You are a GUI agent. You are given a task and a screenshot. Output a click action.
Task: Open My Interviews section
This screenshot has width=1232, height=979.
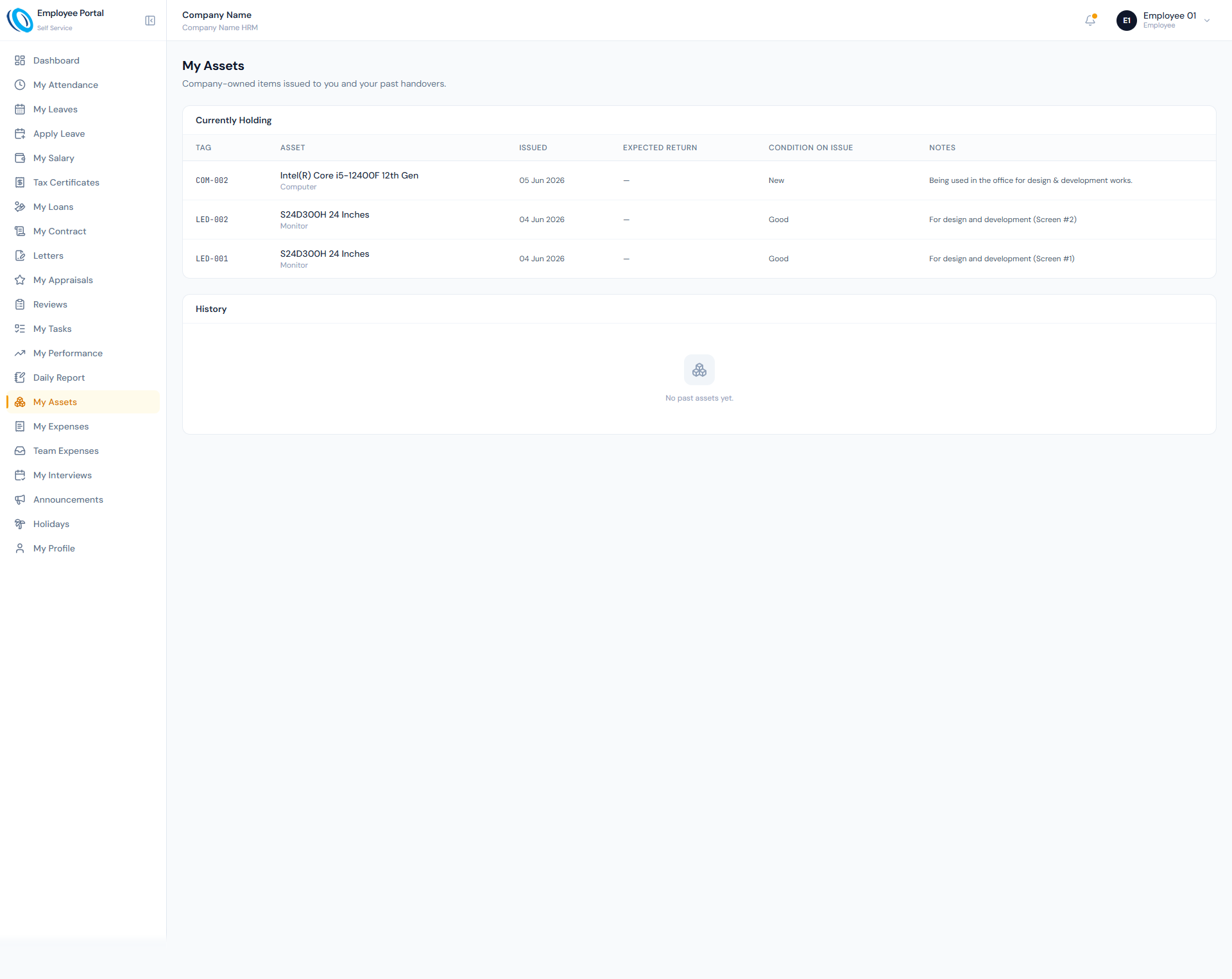(83, 475)
